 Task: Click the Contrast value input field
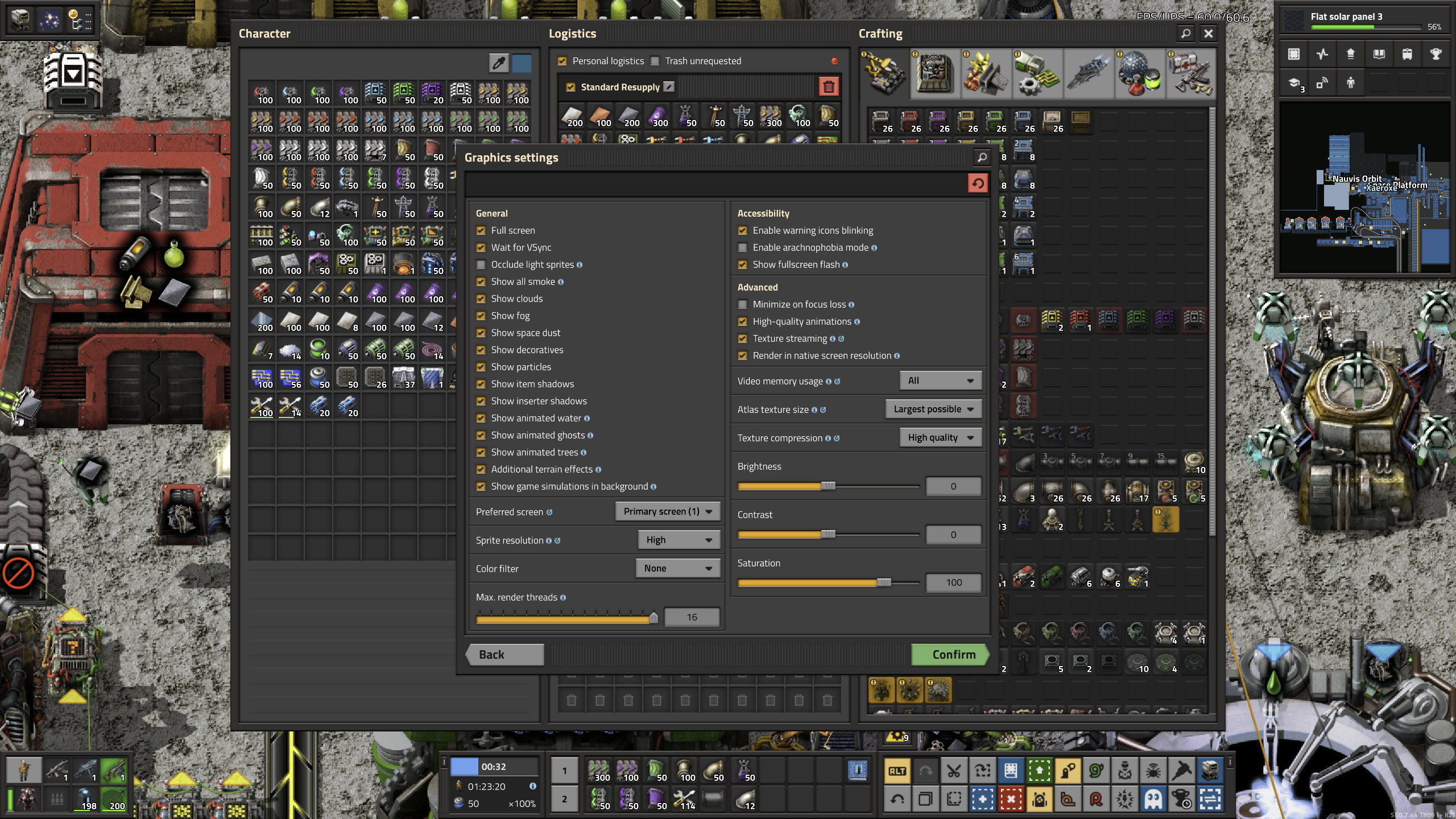pos(954,535)
